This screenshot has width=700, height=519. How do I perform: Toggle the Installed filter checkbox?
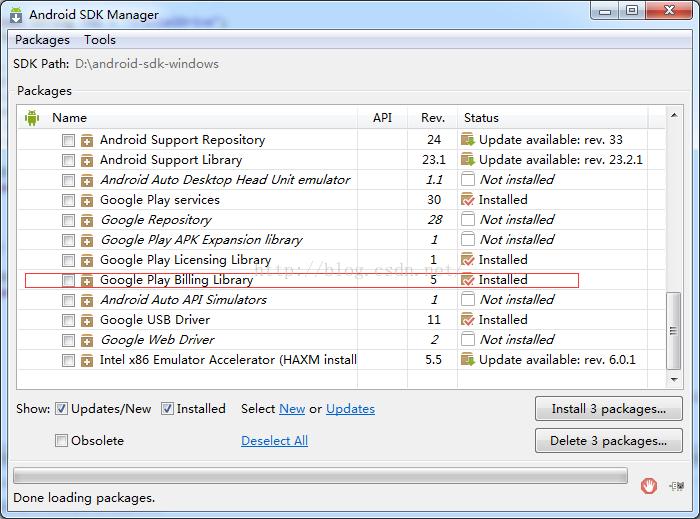(167, 409)
